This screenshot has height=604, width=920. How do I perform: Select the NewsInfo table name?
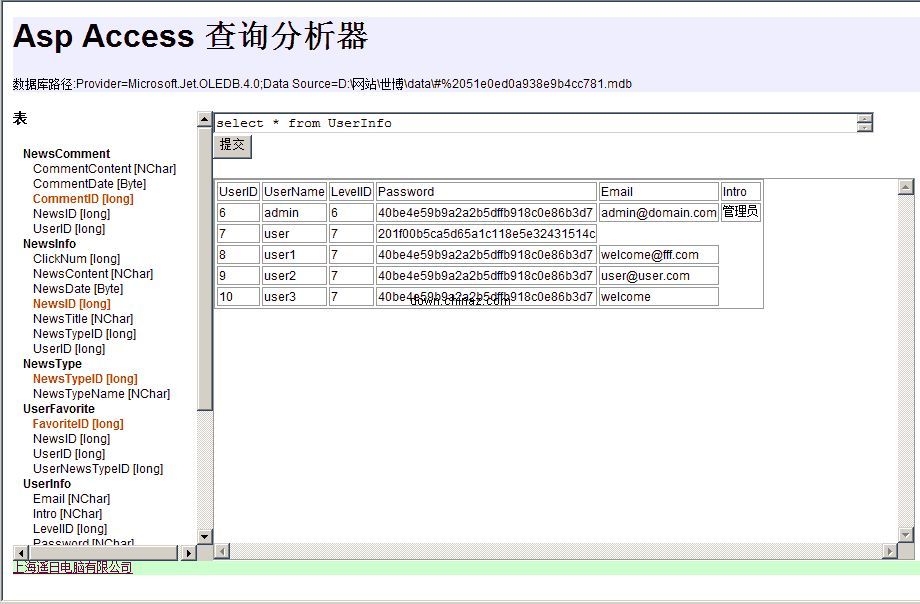click(49, 244)
